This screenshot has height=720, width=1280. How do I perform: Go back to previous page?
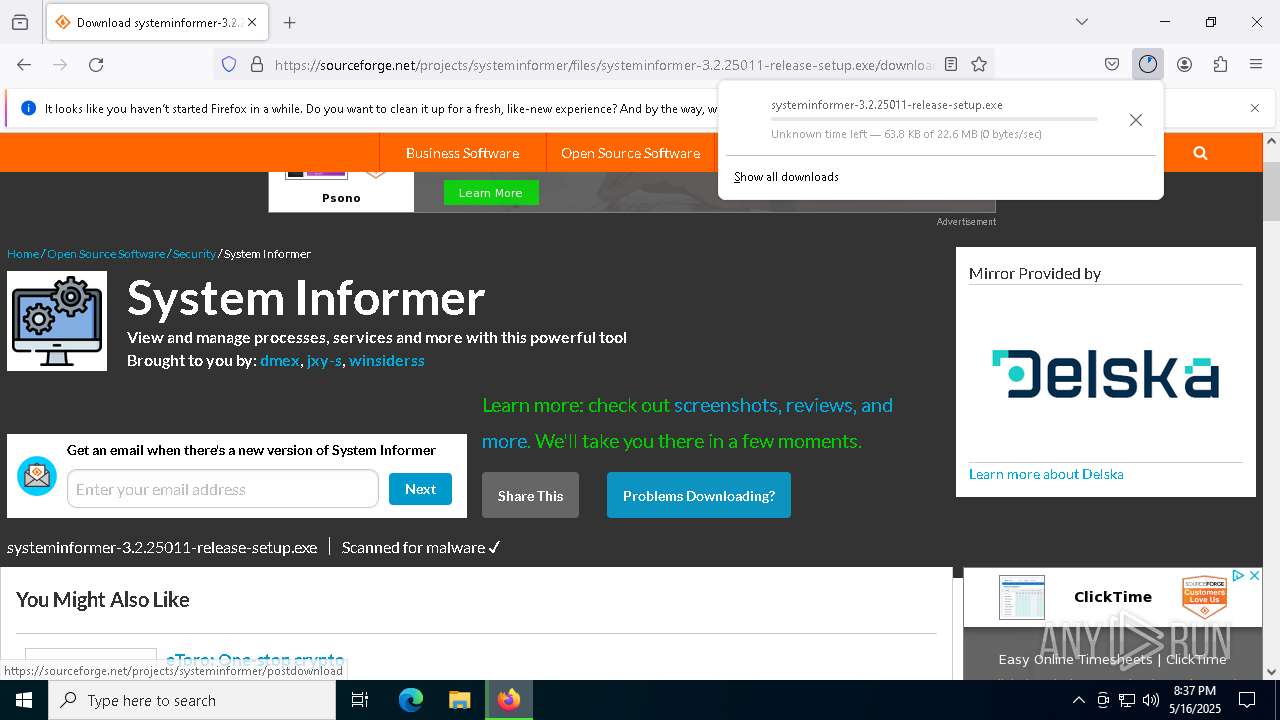24,64
